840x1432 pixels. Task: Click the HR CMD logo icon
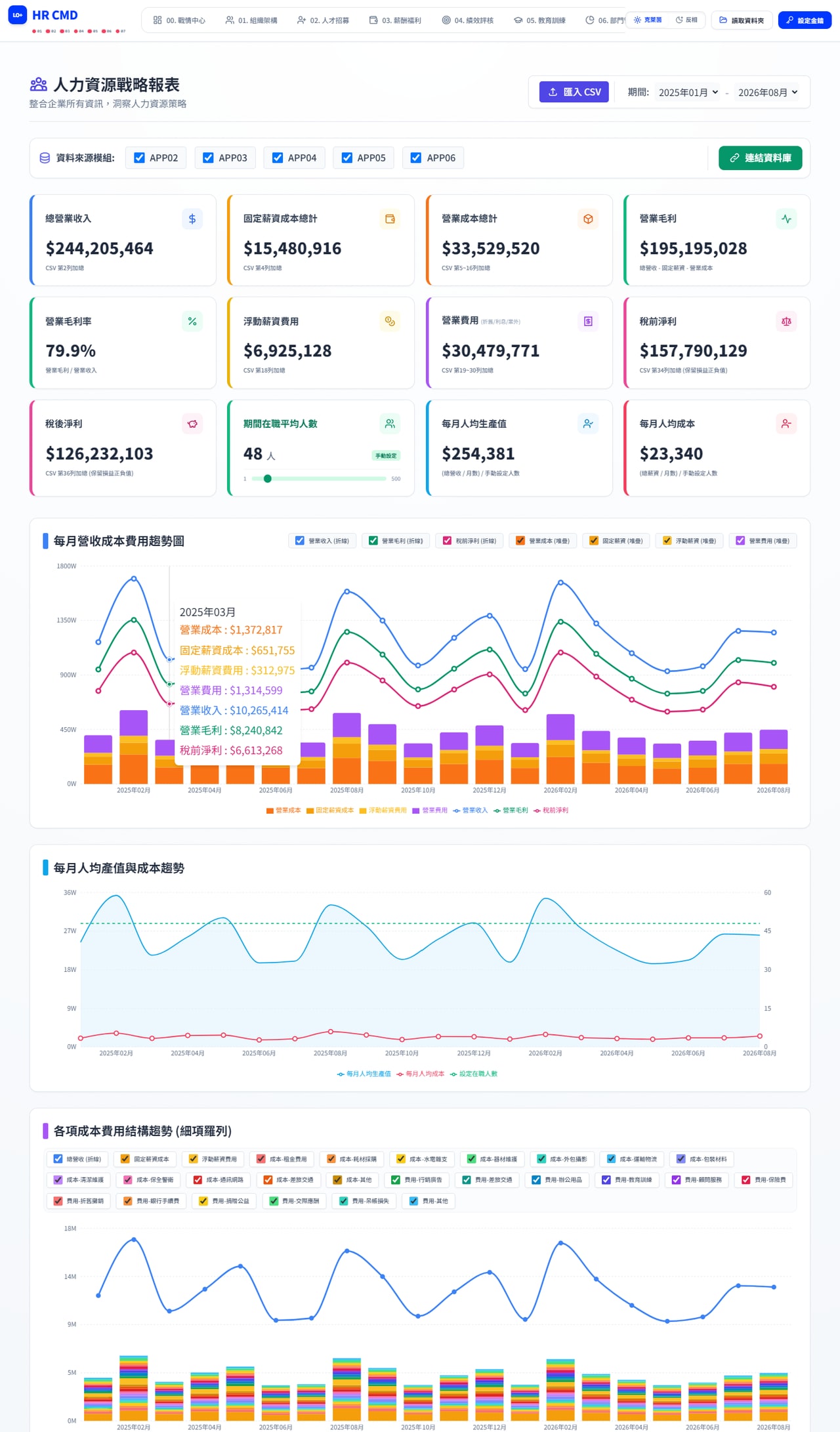pyautogui.click(x=17, y=14)
